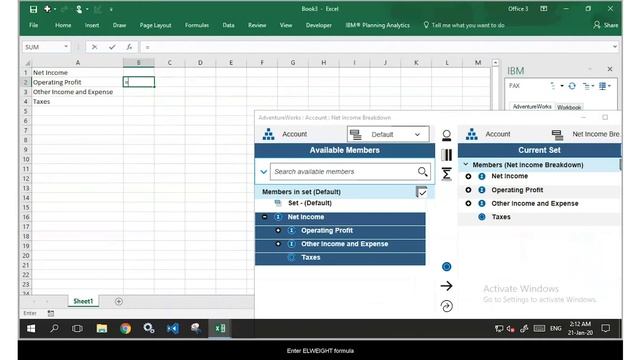
Task: Click the columns icon between the panels
Action: point(447,155)
